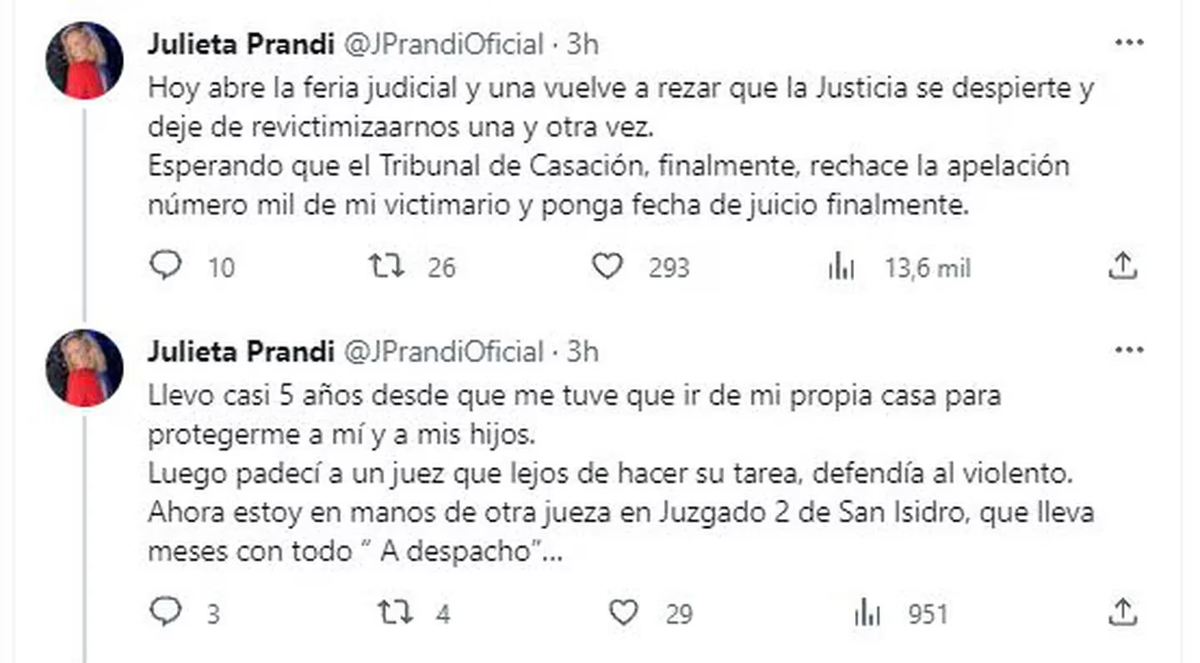Open more options menu on second tweet
The height and width of the screenshot is (663, 1200).
pyautogui.click(x=1129, y=351)
